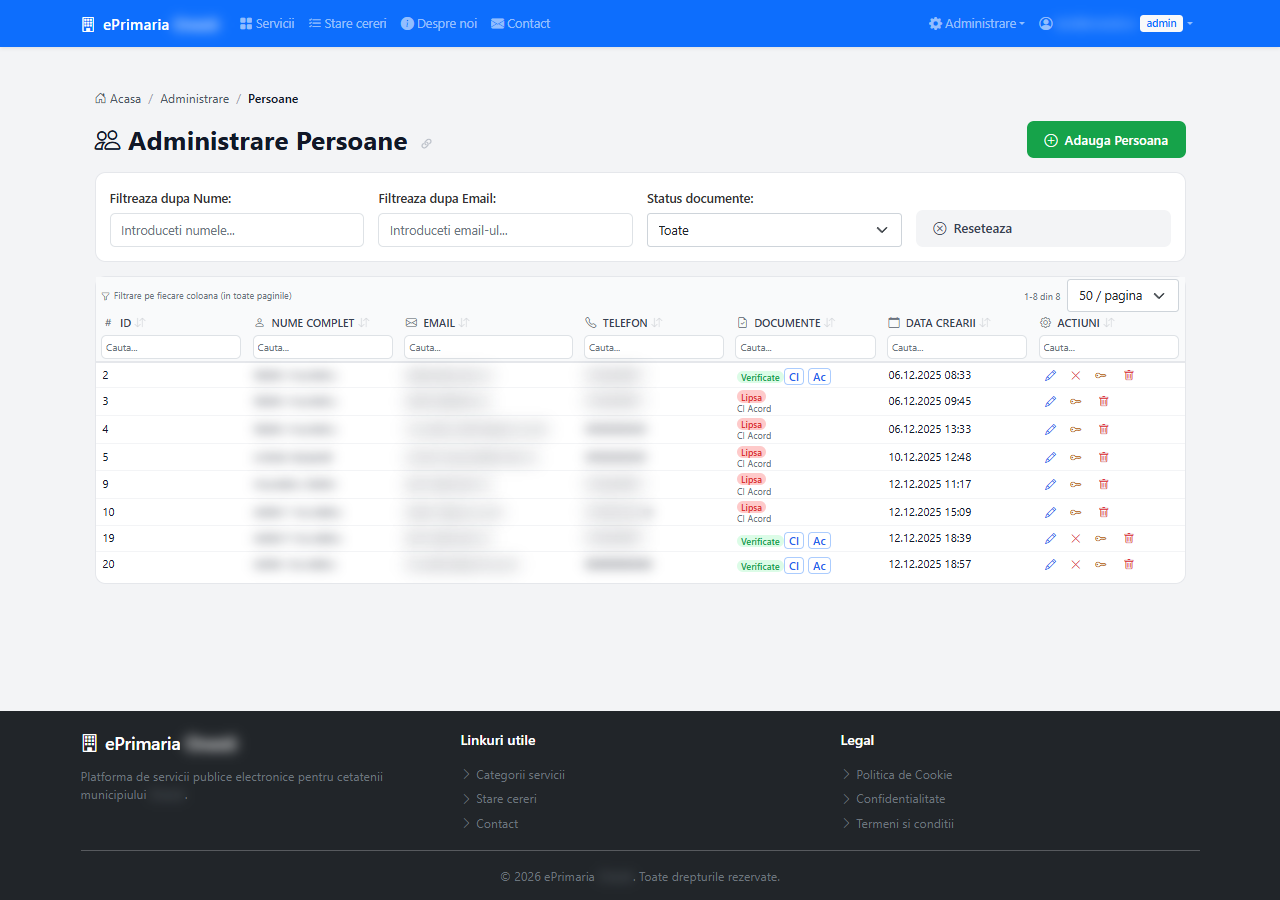Click the trash icon for ID 10
Screen dimensions: 1280x900
[x=1104, y=512]
